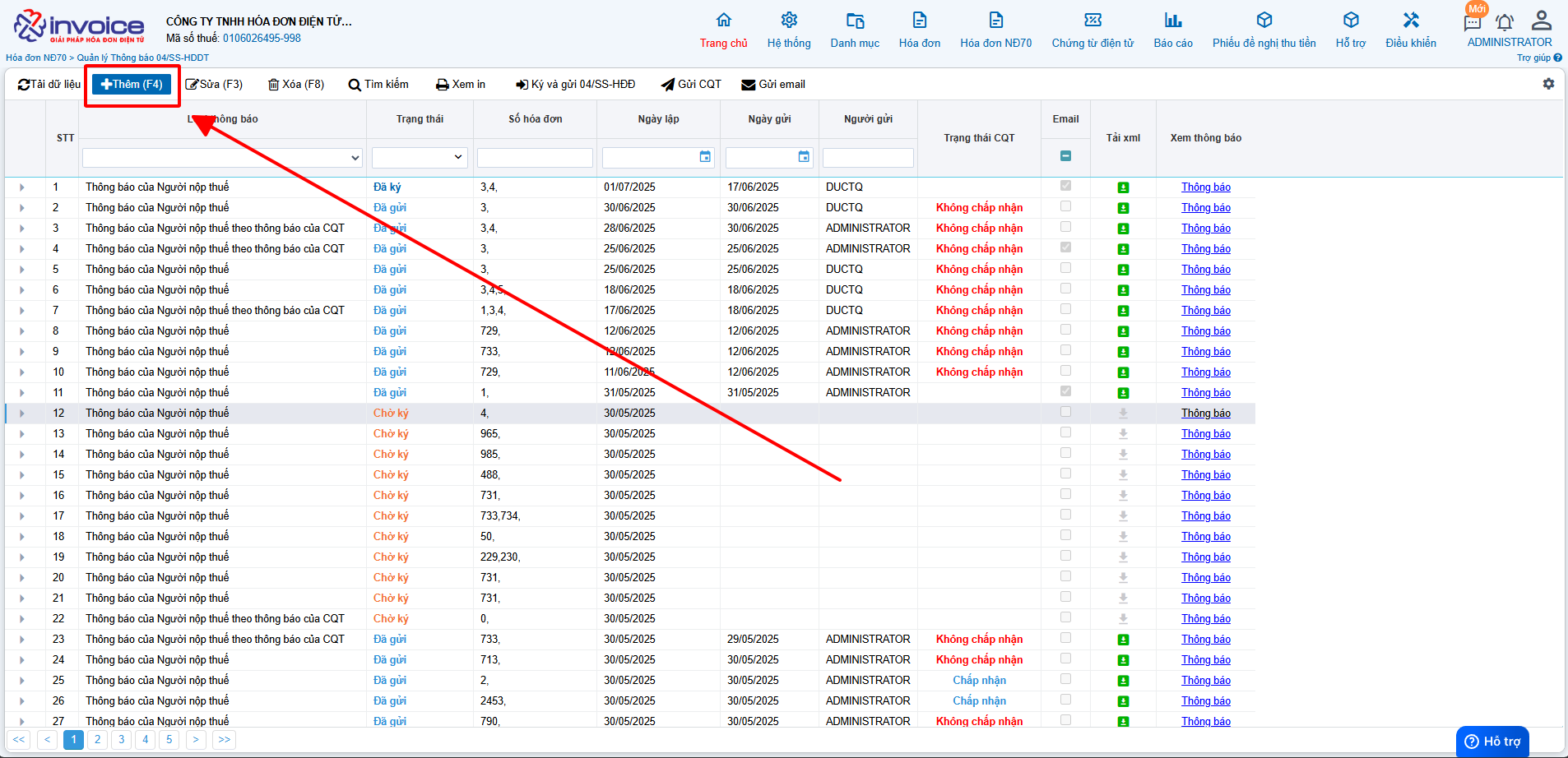
Task: Reload data with Tải dữ liệu
Action: click(x=49, y=84)
